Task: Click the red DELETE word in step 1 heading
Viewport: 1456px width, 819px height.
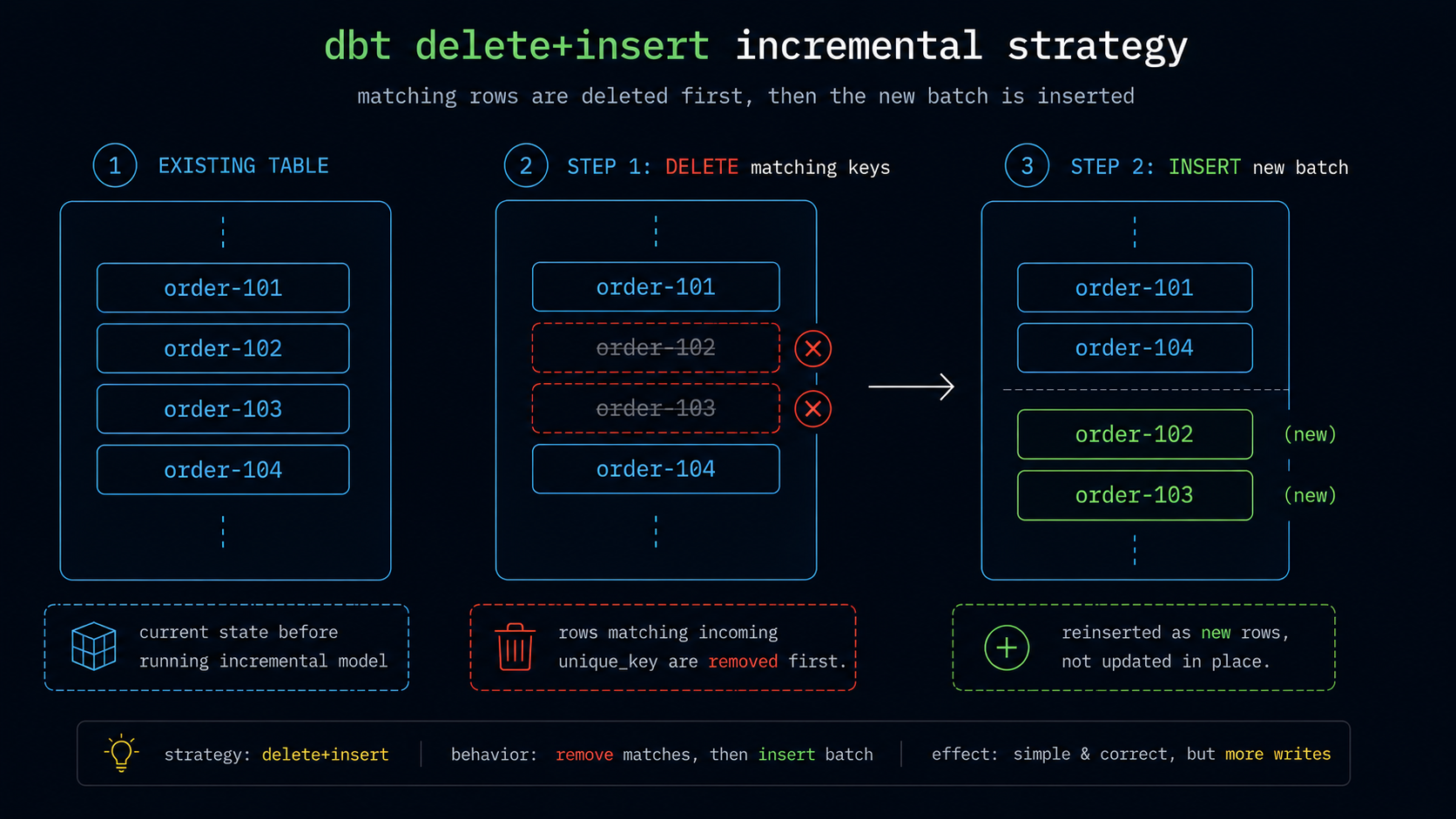Action: 701,166
